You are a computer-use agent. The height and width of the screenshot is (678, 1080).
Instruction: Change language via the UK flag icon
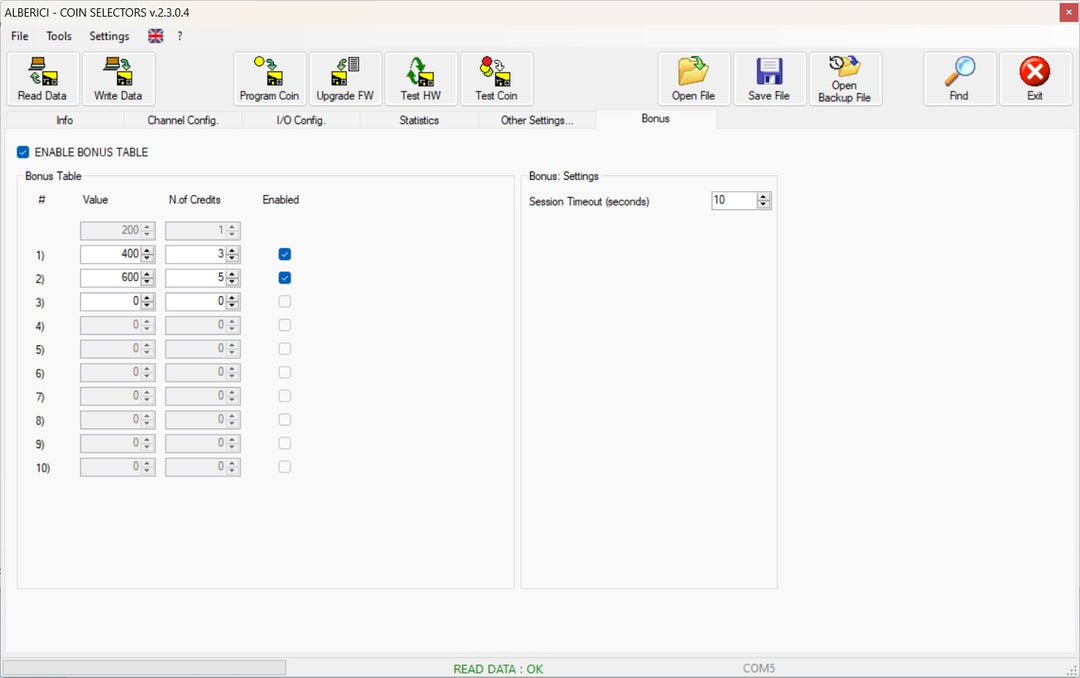coord(156,36)
